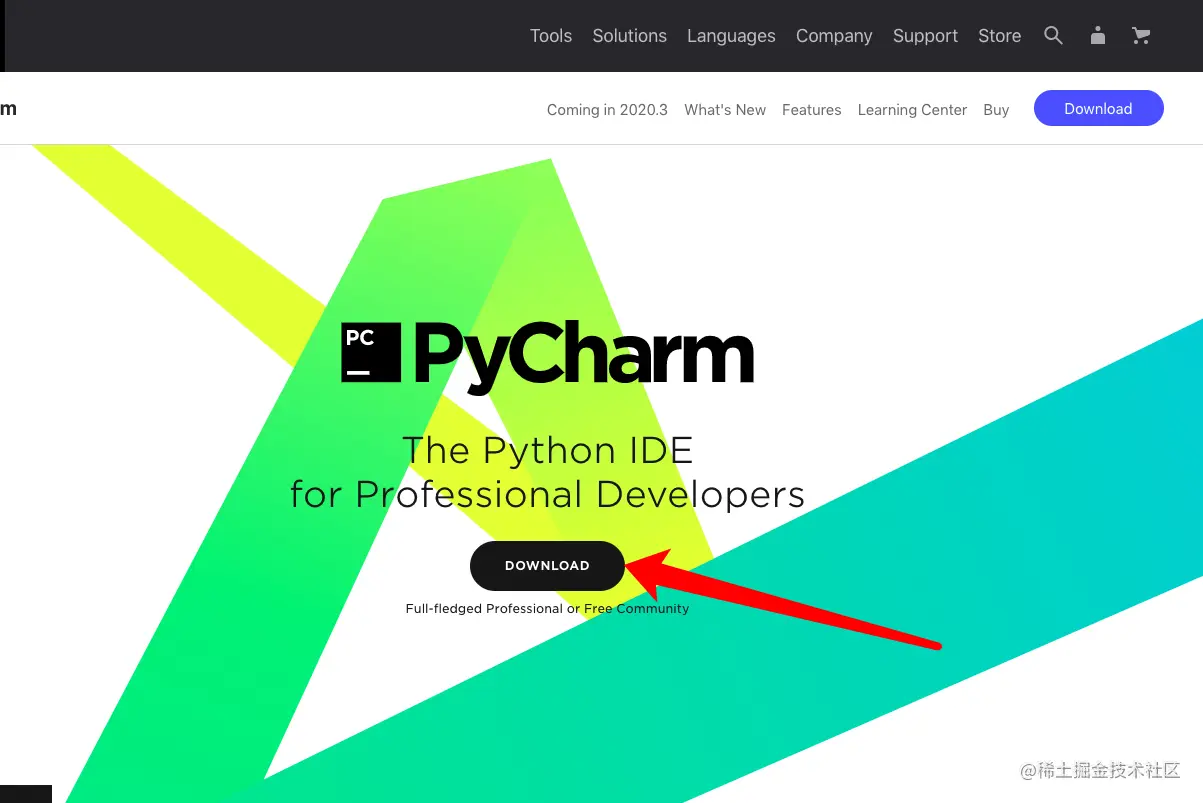Open the site search magnifier icon
The width and height of the screenshot is (1203, 803).
pos(1053,36)
